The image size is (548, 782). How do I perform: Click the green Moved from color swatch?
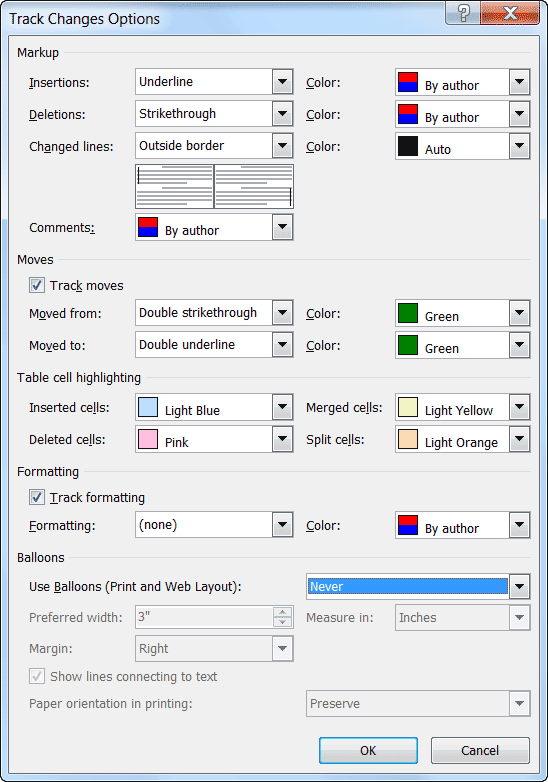tap(408, 313)
